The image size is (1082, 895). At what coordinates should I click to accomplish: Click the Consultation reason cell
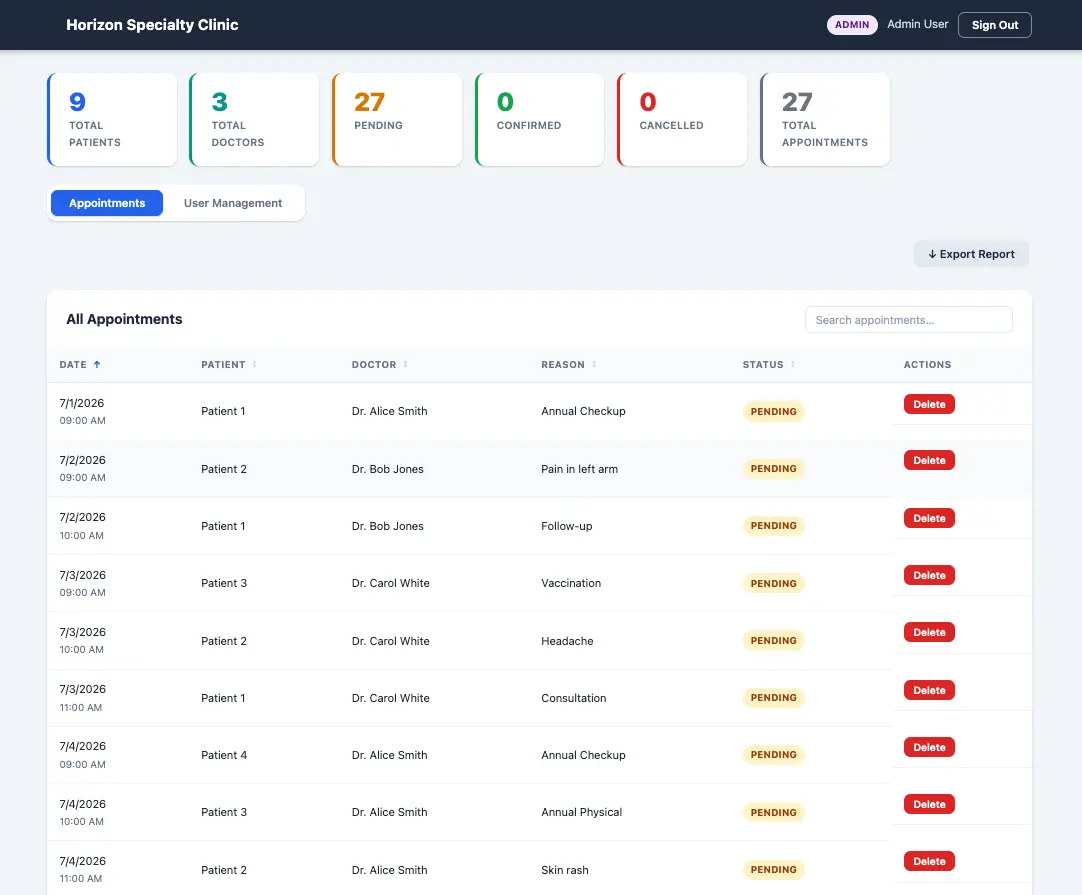coord(573,698)
